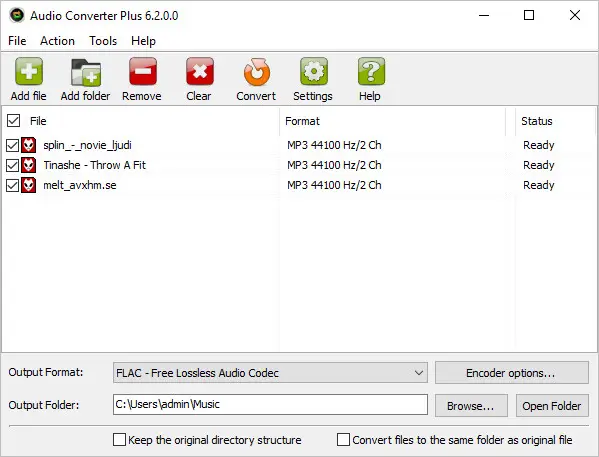Image resolution: width=599 pixels, height=457 pixels.
Task: Toggle the select-all checkbox in File header
Action: coord(13,121)
